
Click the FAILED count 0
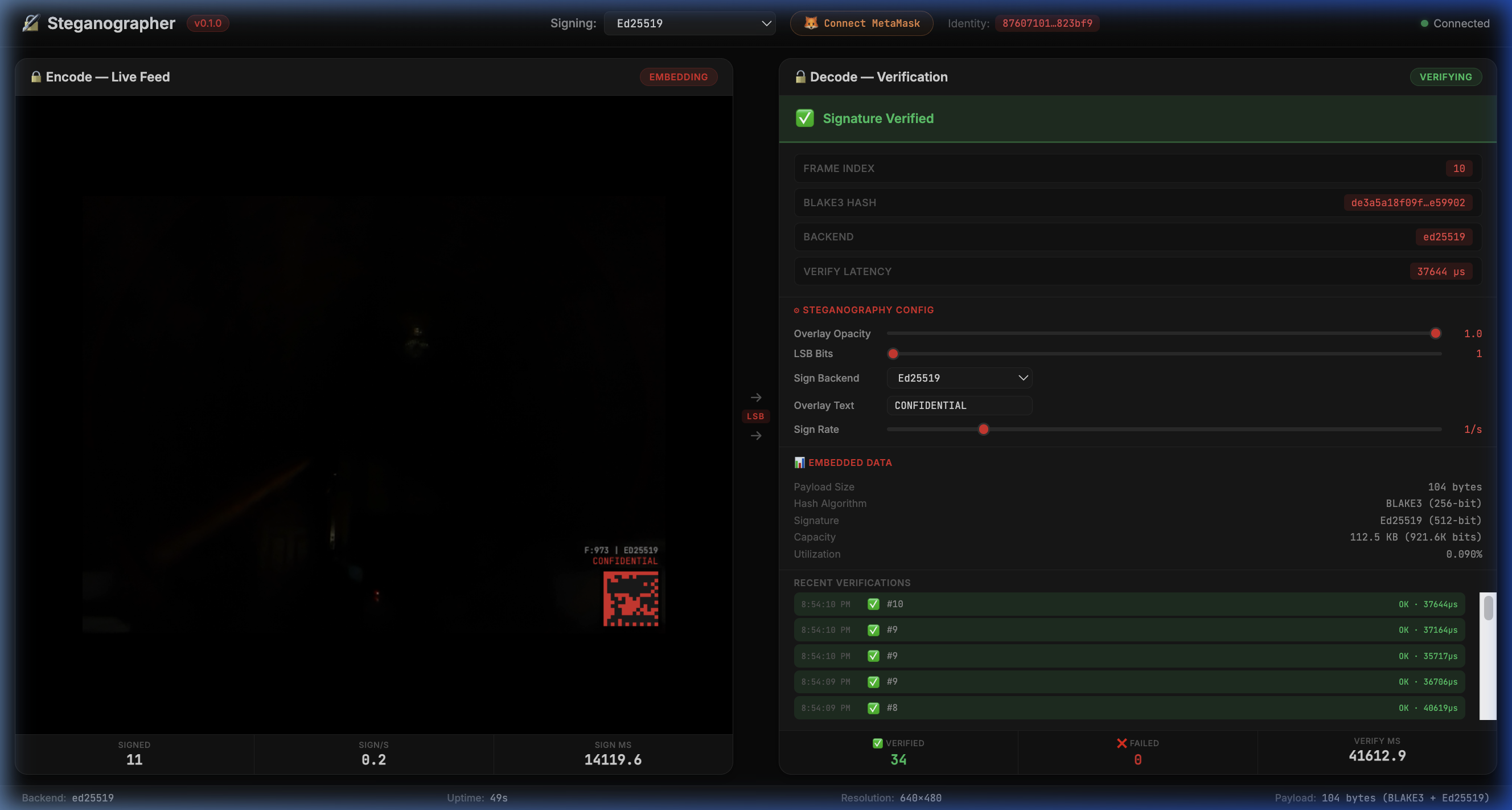pos(1137,759)
